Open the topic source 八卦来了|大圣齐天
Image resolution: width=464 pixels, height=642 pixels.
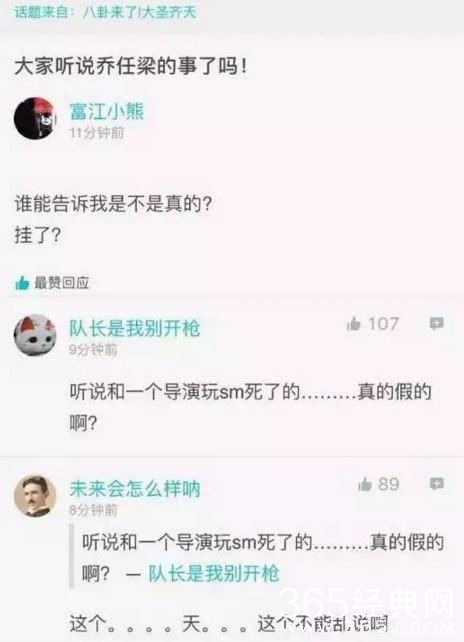coord(140,12)
